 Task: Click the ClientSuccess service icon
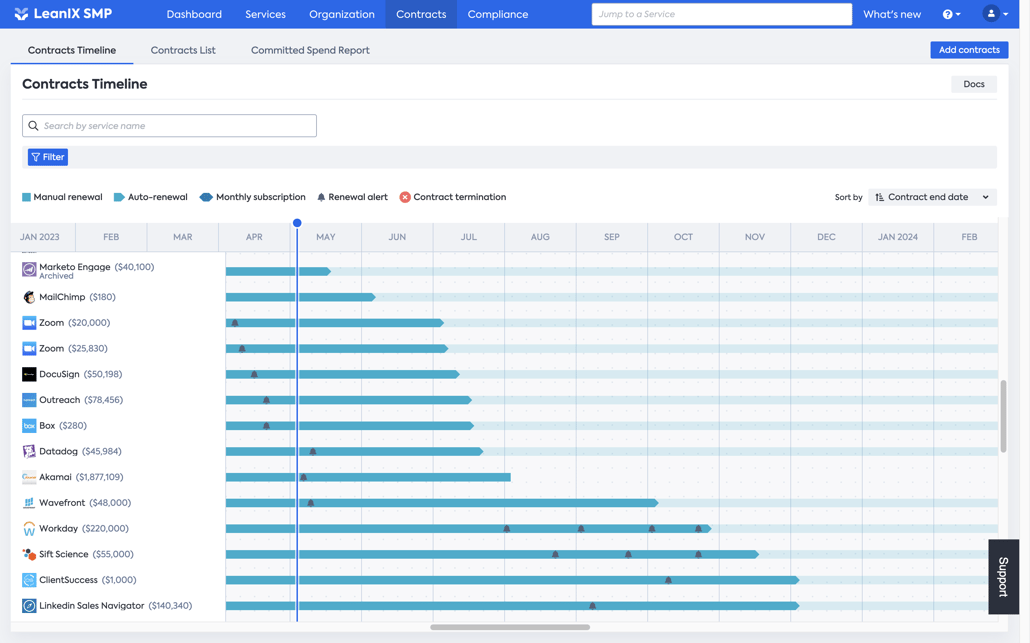click(29, 580)
